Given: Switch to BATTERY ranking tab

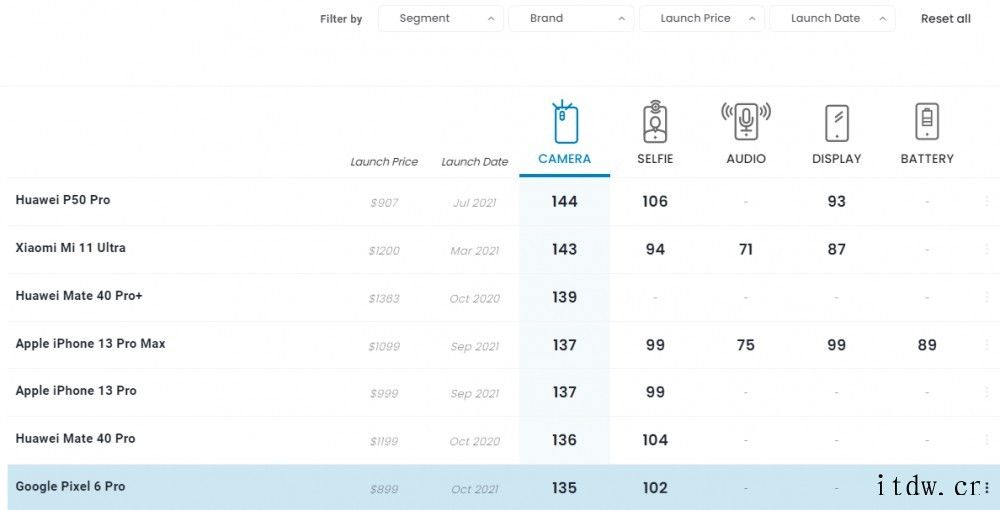Looking at the screenshot, I should (927, 159).
